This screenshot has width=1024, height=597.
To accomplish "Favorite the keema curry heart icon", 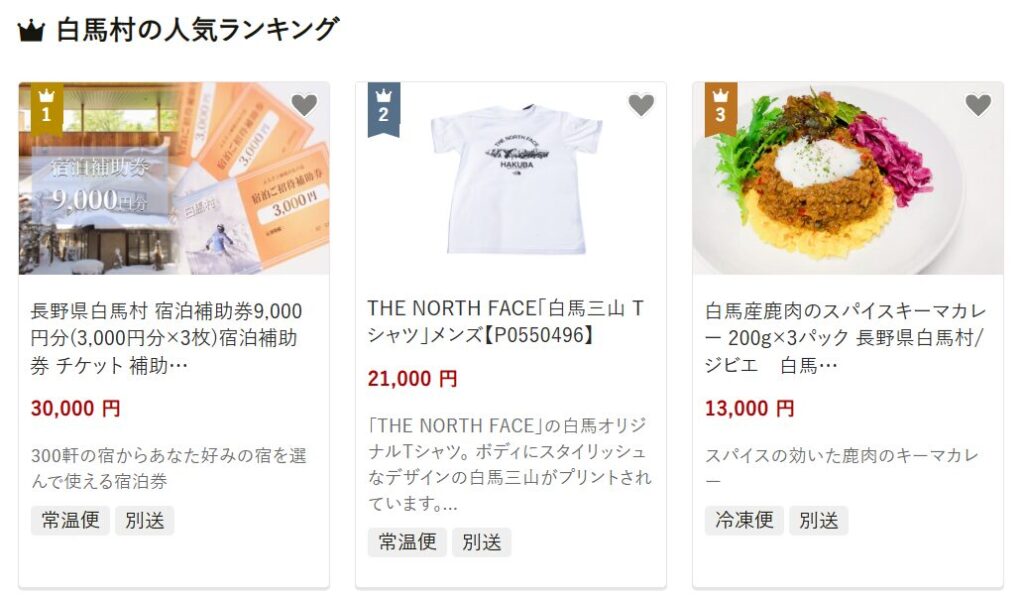I will pyautogui.click(x=978, y=105).
